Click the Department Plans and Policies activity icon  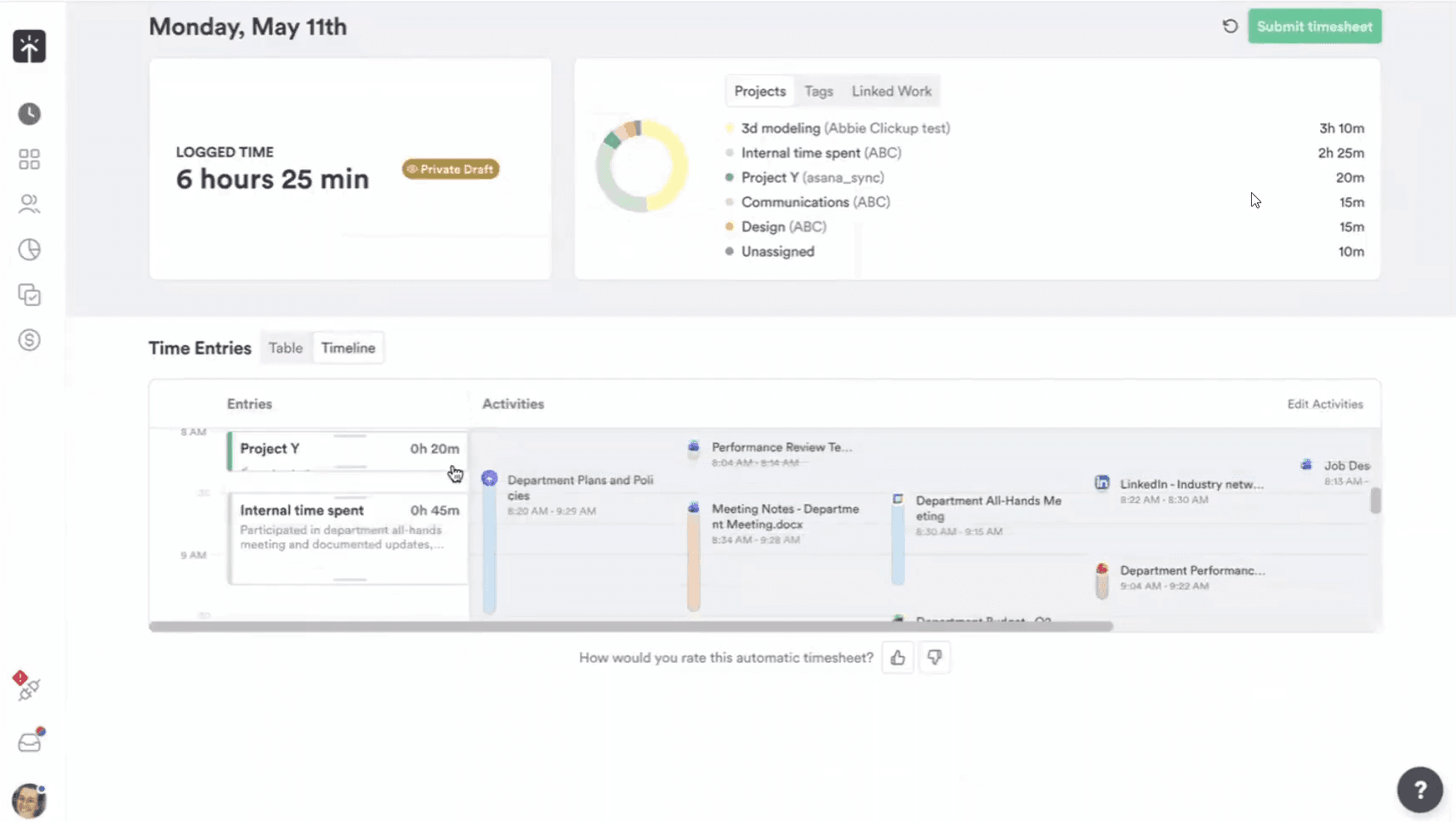pos(489,479)
